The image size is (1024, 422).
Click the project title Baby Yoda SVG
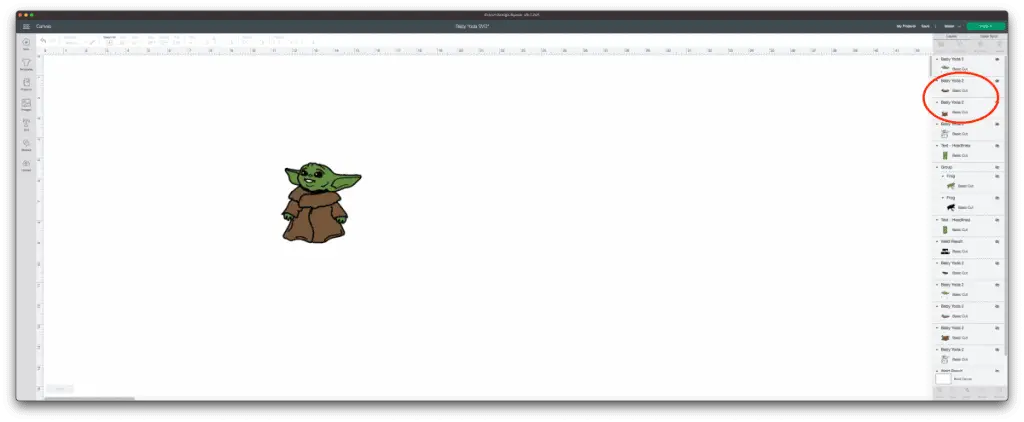coord(473,26)
